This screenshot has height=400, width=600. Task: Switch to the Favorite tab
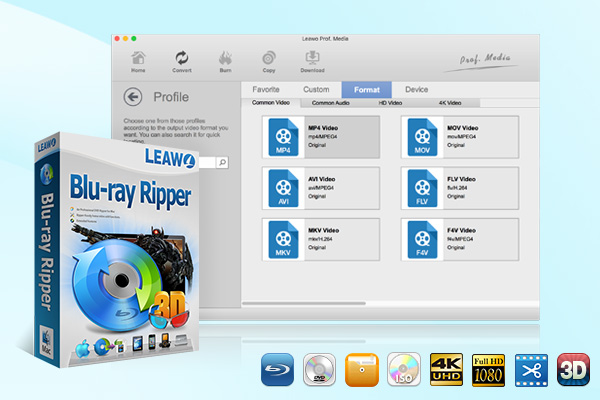point(266,90)
